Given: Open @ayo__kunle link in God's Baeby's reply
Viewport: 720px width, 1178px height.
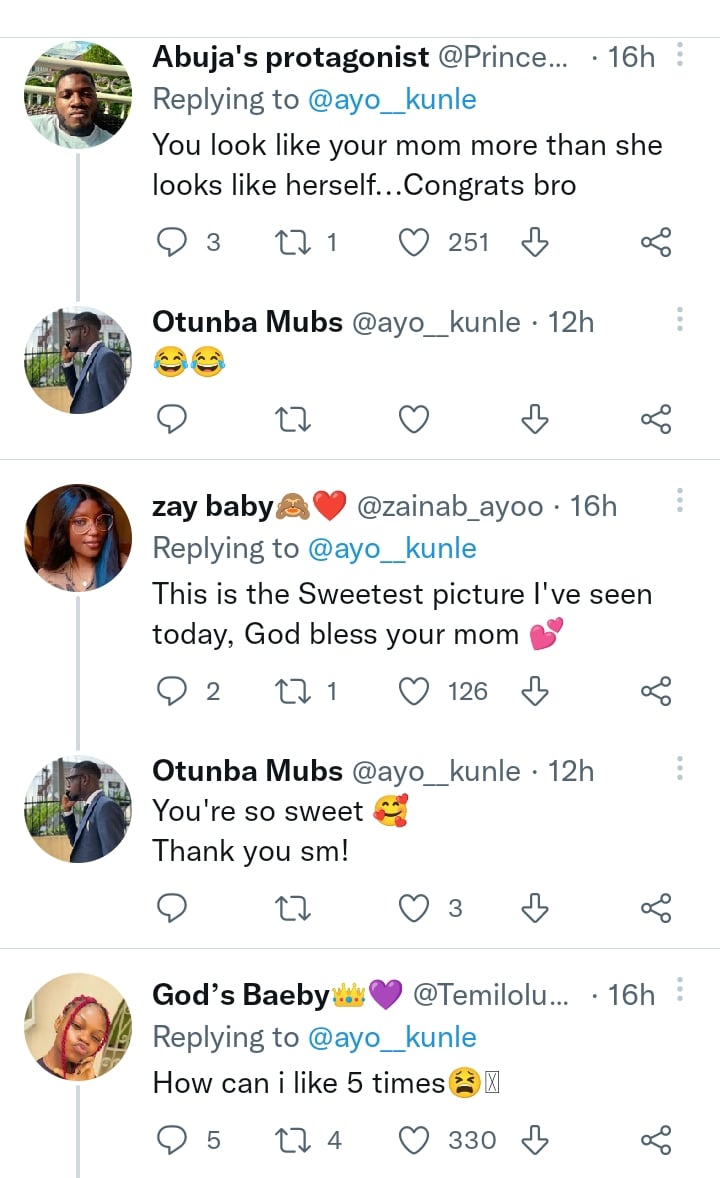Looking at the screenshot, I should 392,1037.
